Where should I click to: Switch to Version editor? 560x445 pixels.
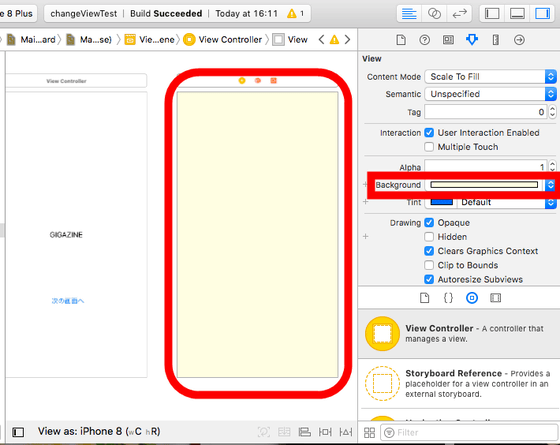pyautogui.click(x=459, y=14)
